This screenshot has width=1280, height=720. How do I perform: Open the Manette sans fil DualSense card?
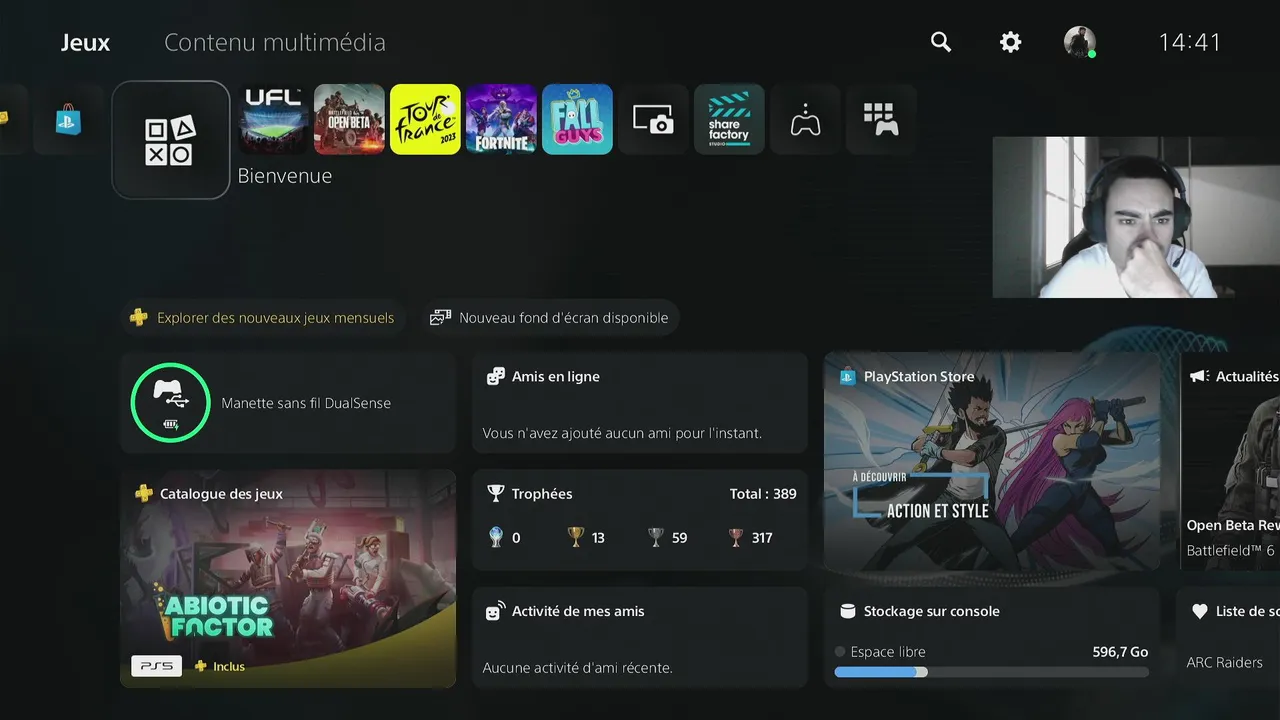pyautogui.click(x=288, y=403)
